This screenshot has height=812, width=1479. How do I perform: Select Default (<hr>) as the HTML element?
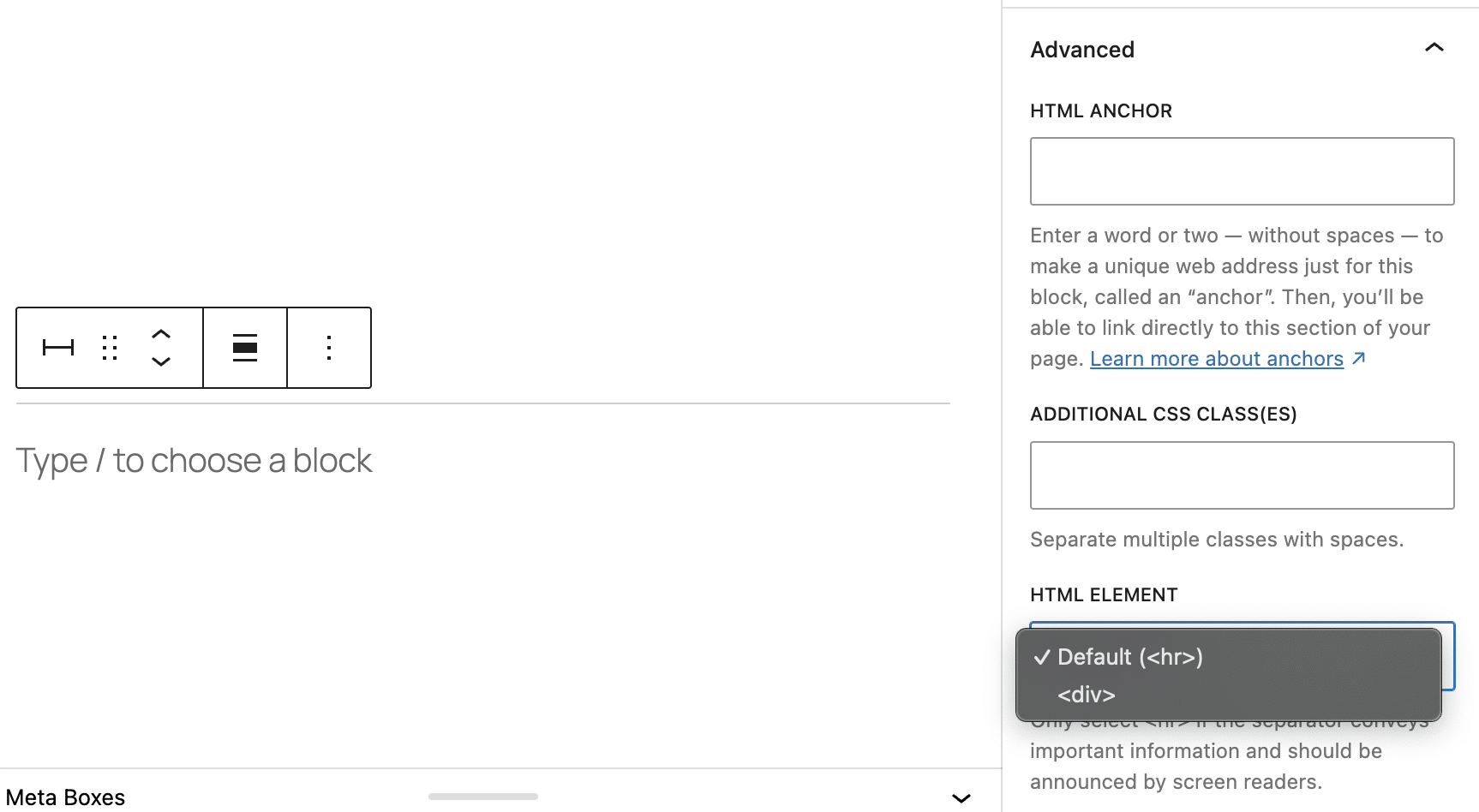1129,657
